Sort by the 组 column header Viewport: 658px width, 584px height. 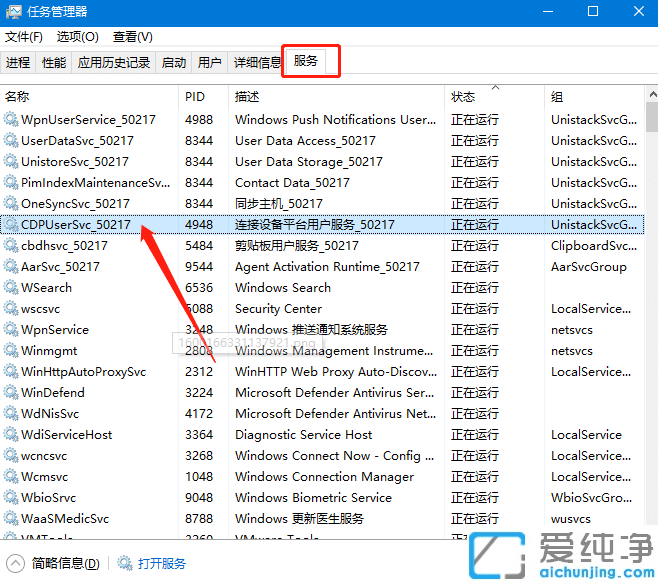594,97
